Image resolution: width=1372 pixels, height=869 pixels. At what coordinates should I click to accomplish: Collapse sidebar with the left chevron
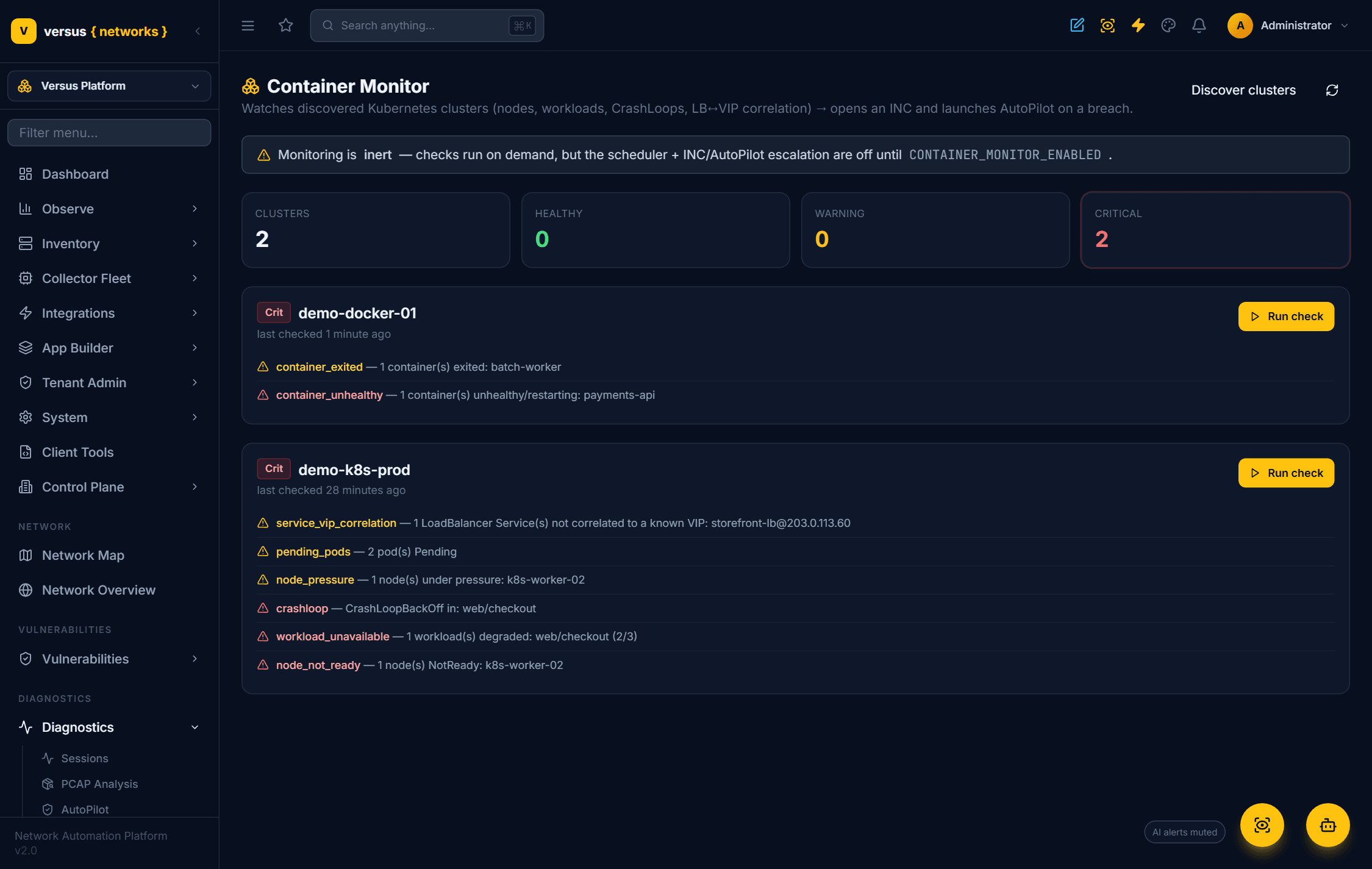coord(198,31)
